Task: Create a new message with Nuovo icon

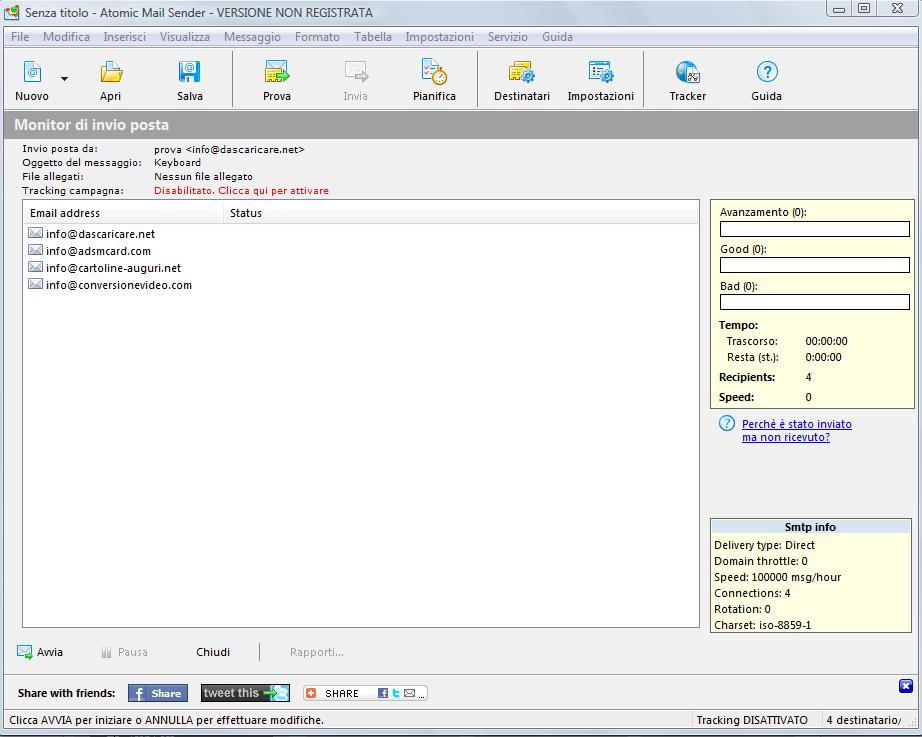Action: click(32, 72)
